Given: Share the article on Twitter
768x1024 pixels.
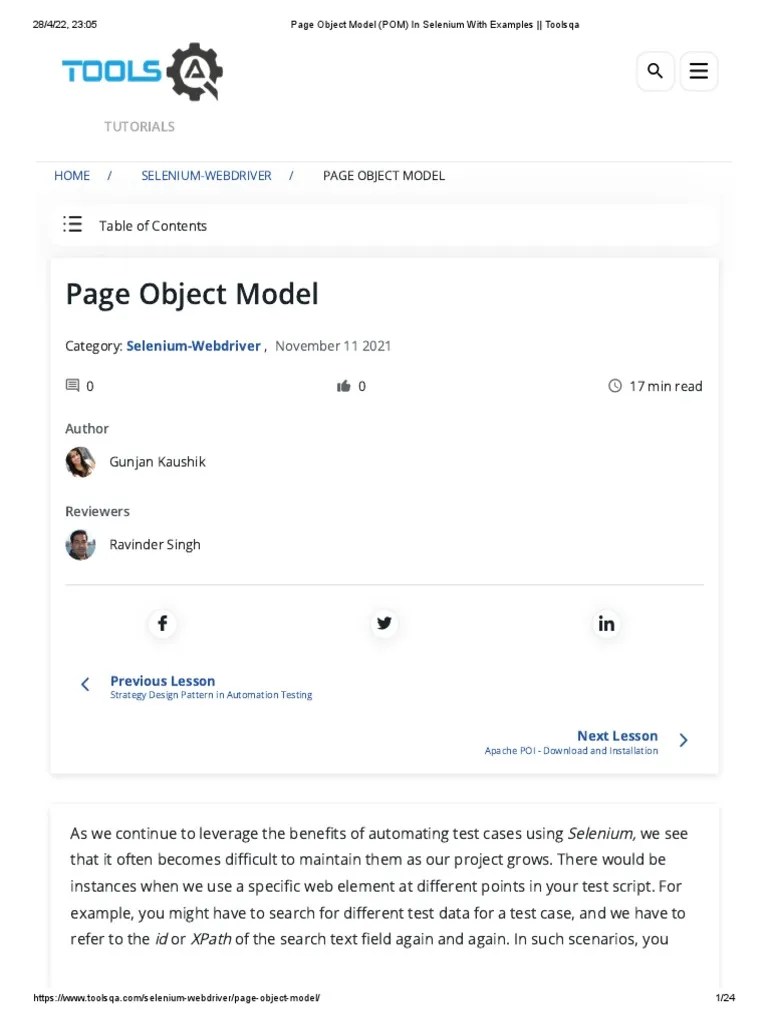Looking at the screenshot, I should (x=384, y=623).
